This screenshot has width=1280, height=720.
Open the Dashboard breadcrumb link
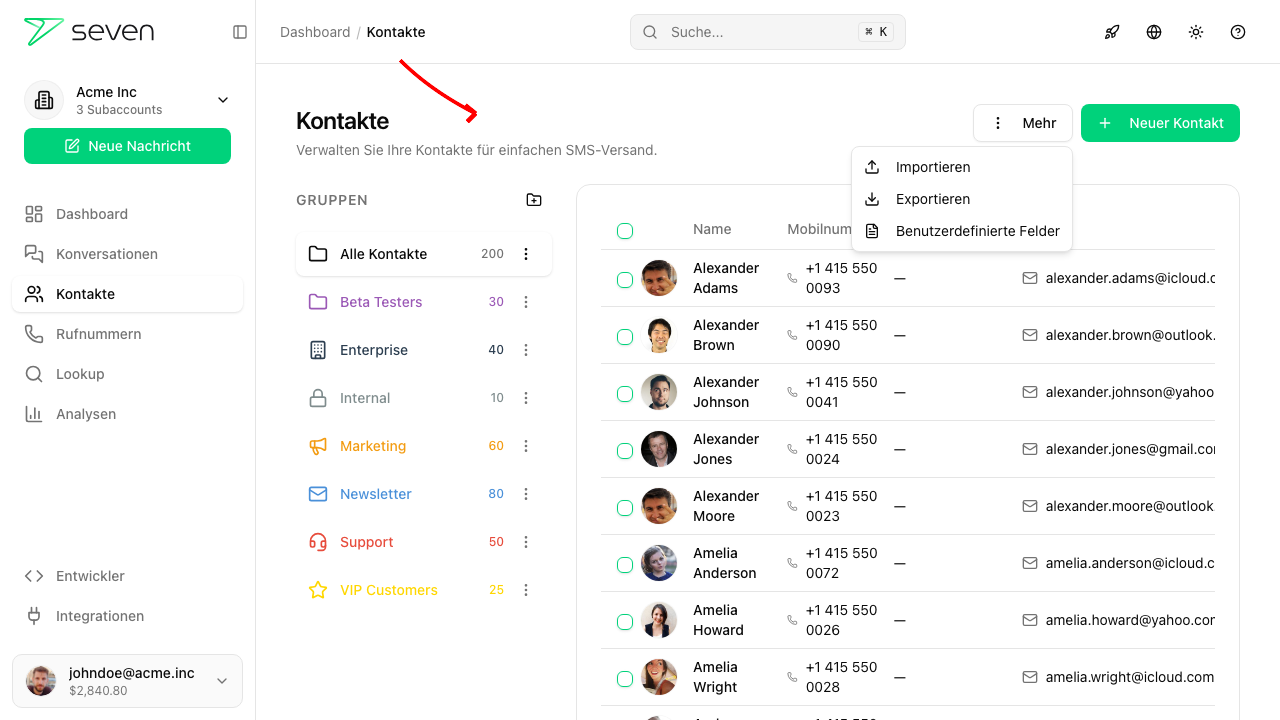point(315,32)
